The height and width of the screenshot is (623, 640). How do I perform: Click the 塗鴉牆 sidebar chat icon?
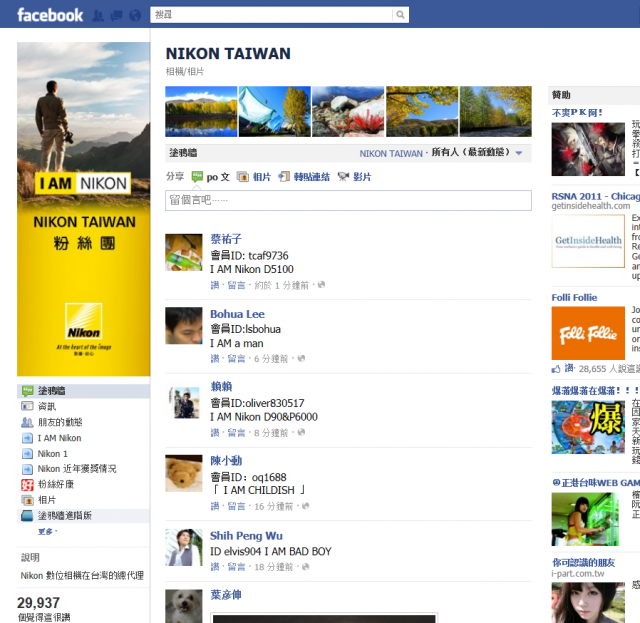[x=27, y=391]
